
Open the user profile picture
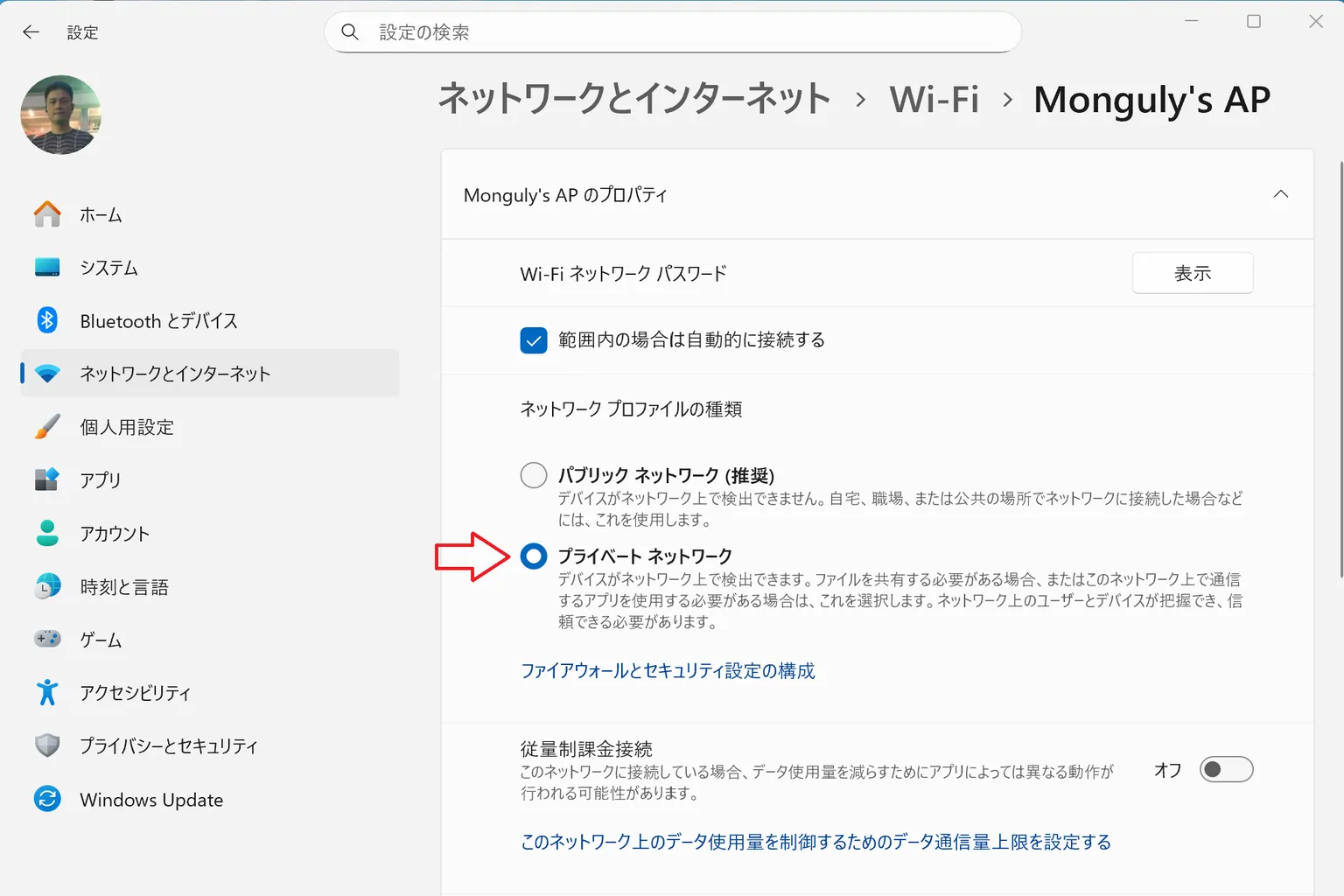pos(60,115)
